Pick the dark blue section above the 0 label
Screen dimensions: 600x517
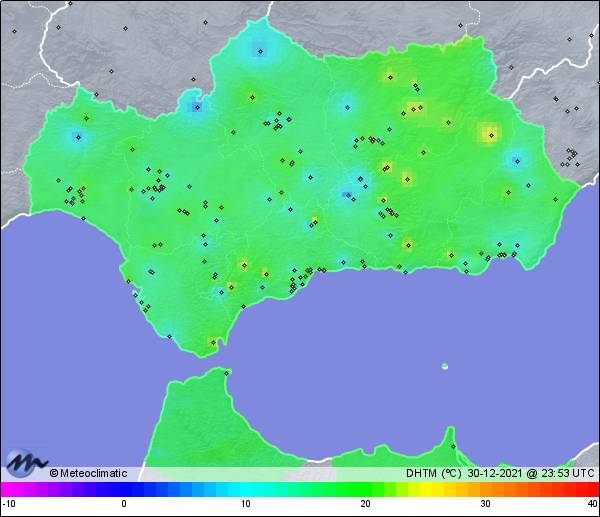click(124, 489)
